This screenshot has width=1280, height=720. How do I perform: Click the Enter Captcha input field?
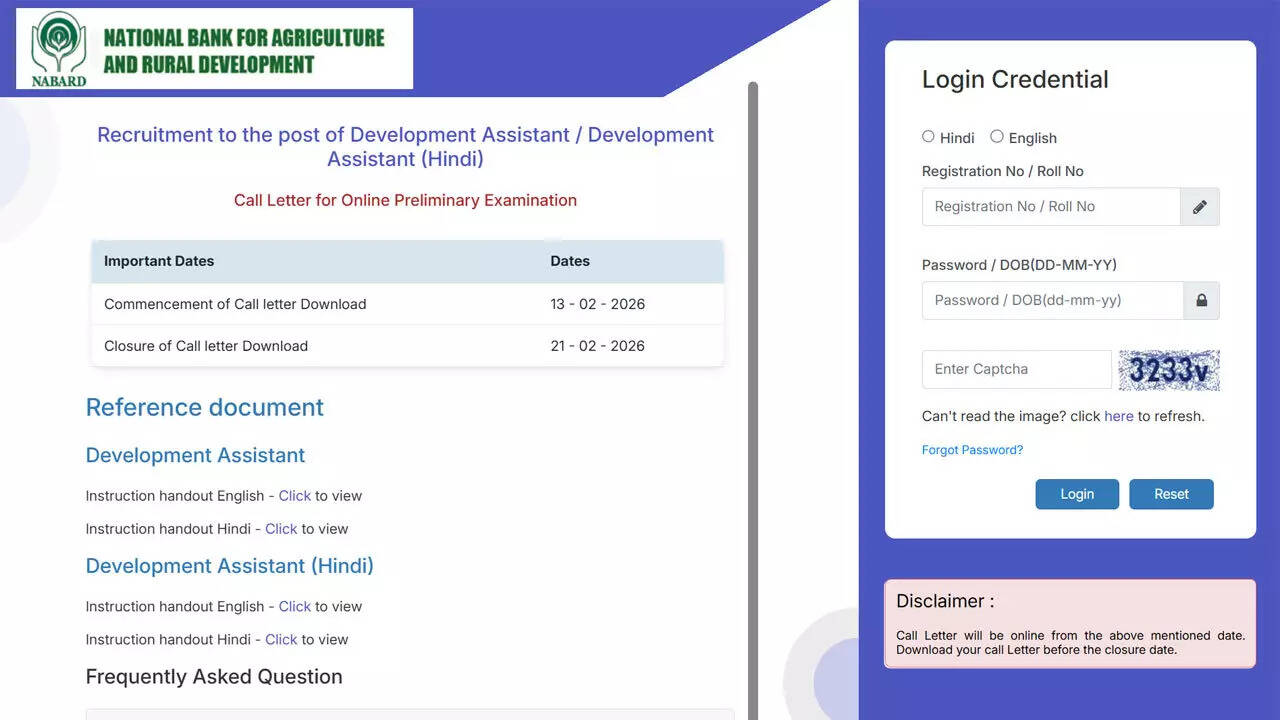(1015, 369)
